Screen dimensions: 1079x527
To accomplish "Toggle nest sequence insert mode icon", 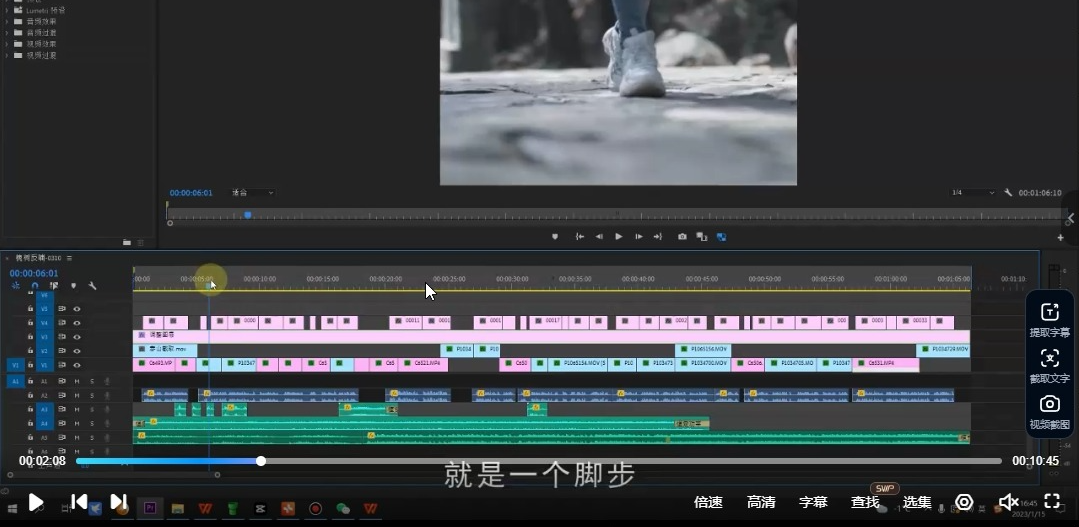I will pyautogui.click(x=16, y=286).
